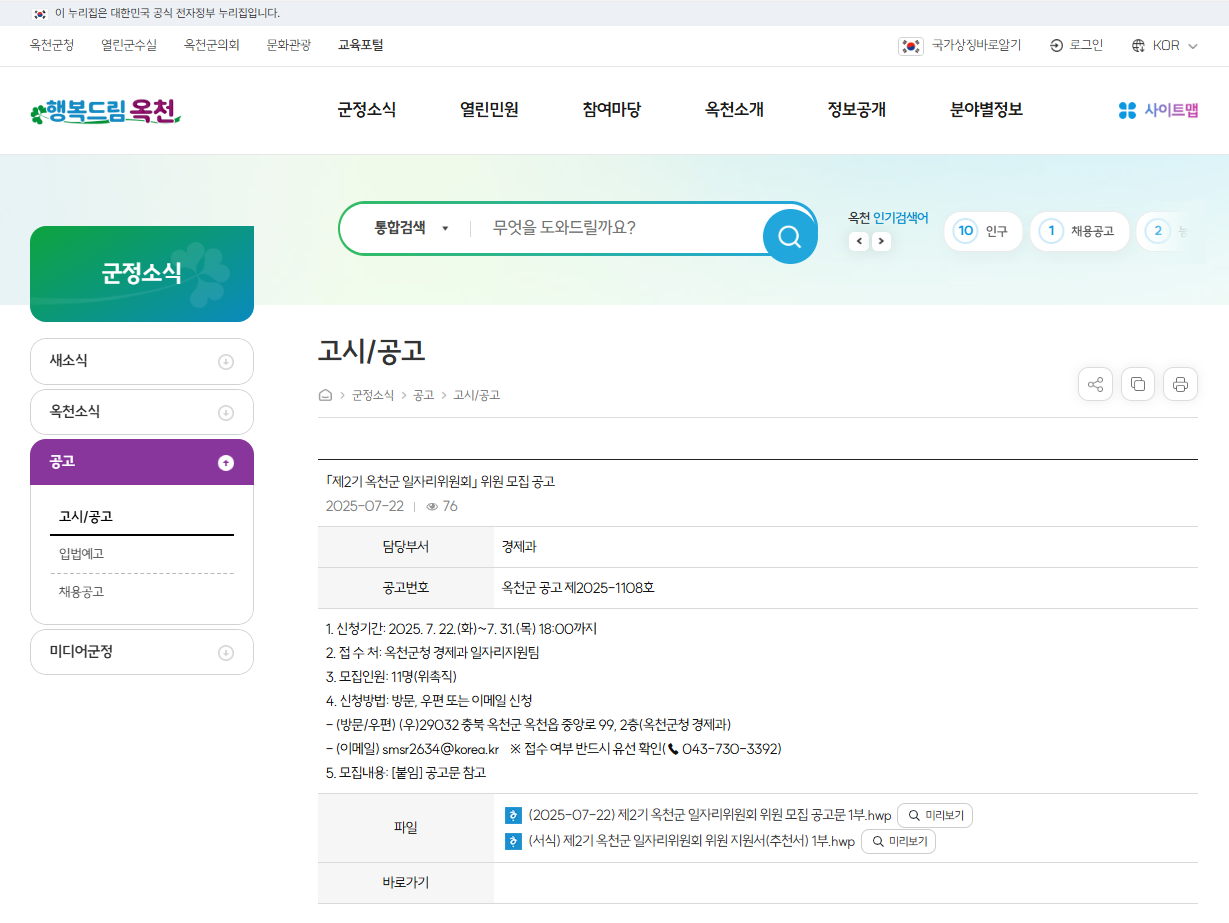Show next popular search keyword
The width and height of the screenshot is (1229, 923).
point(881,241)
